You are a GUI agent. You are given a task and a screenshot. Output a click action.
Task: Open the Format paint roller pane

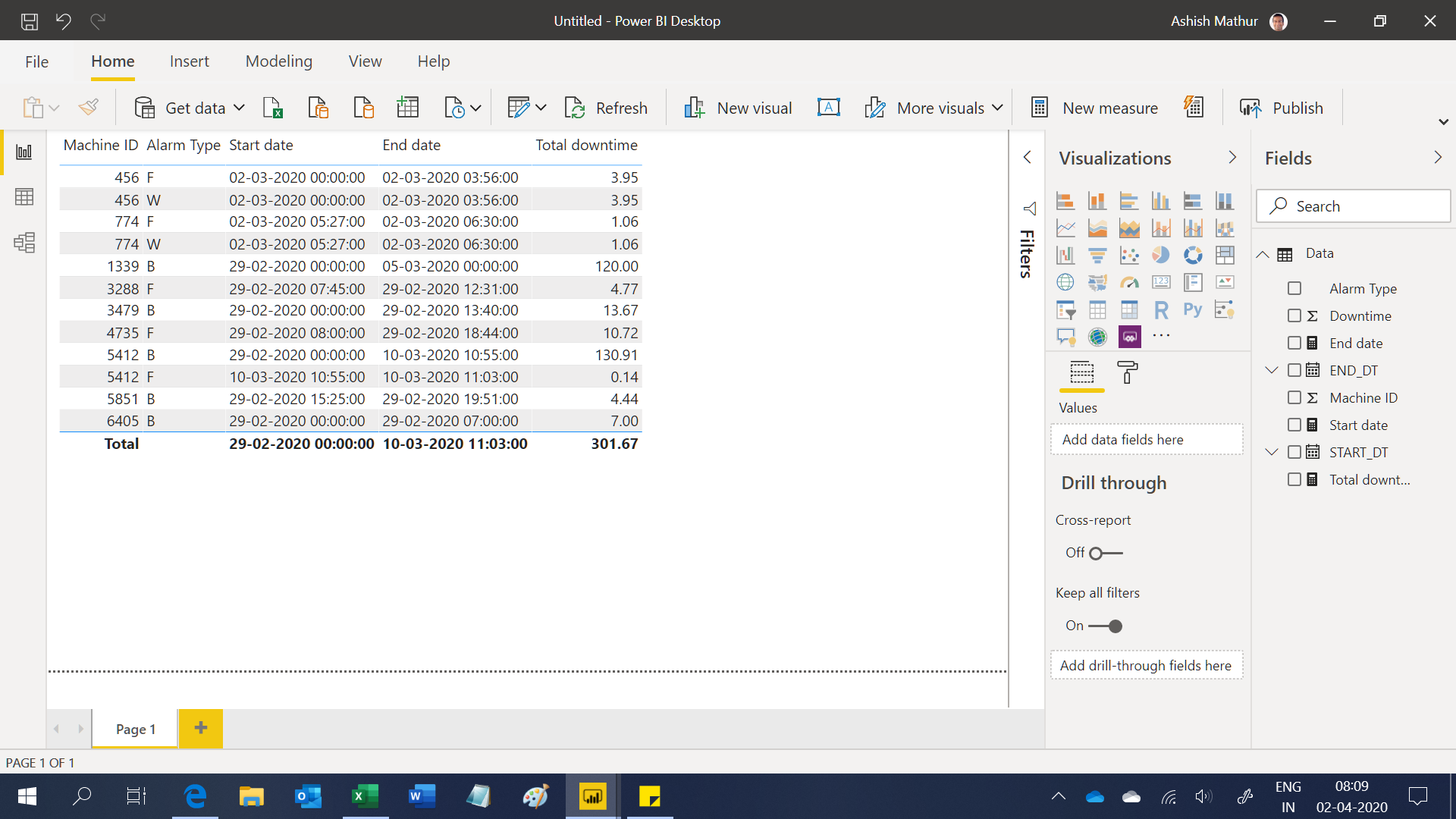(x=1128, y=372)
